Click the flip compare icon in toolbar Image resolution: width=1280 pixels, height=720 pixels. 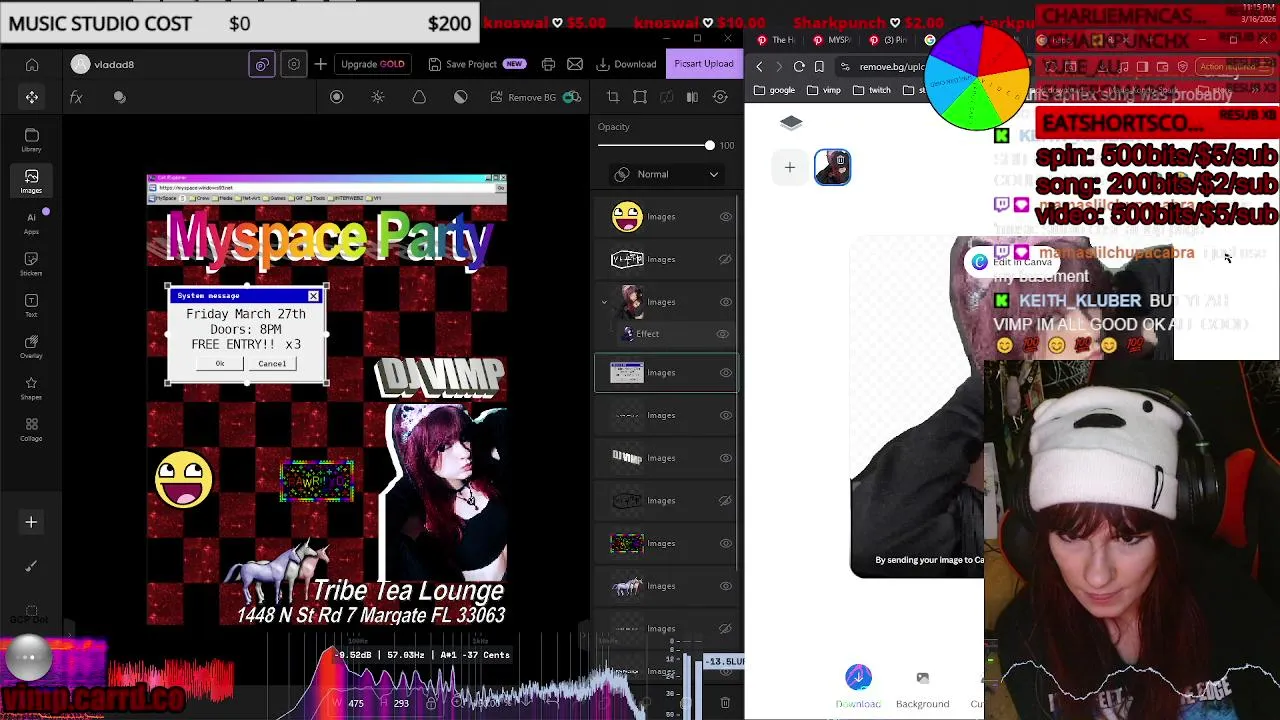(x=692, y=97)
